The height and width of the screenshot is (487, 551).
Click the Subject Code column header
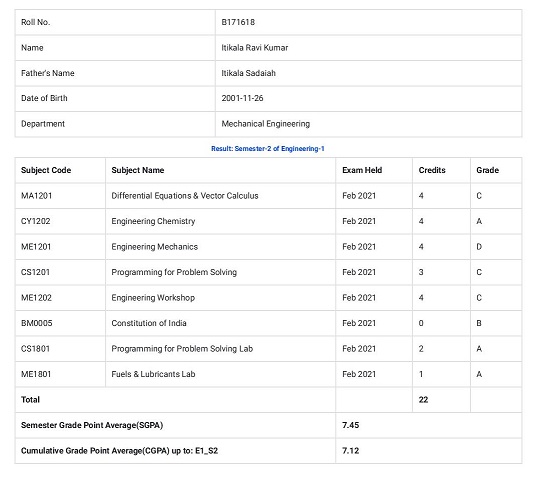[46, 170]
